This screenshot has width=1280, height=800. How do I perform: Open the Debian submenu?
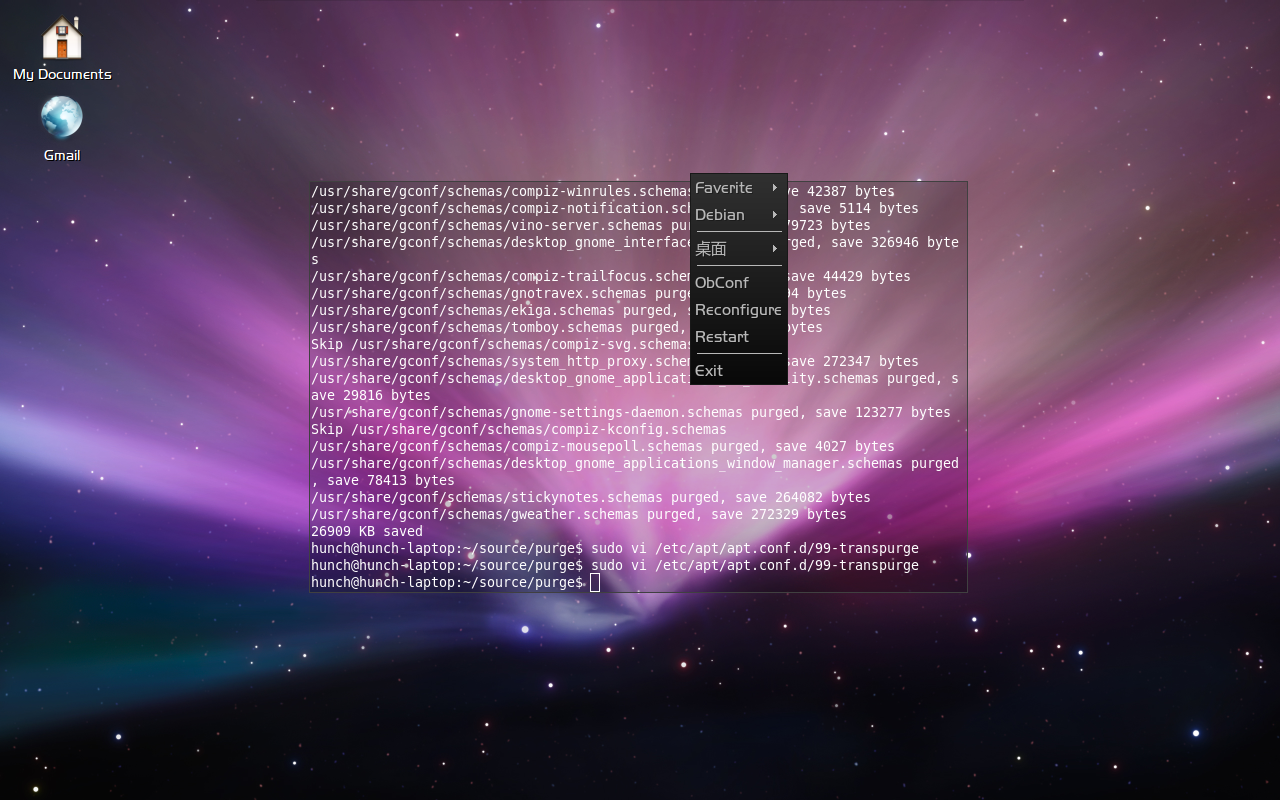click(x=738, y=215)
